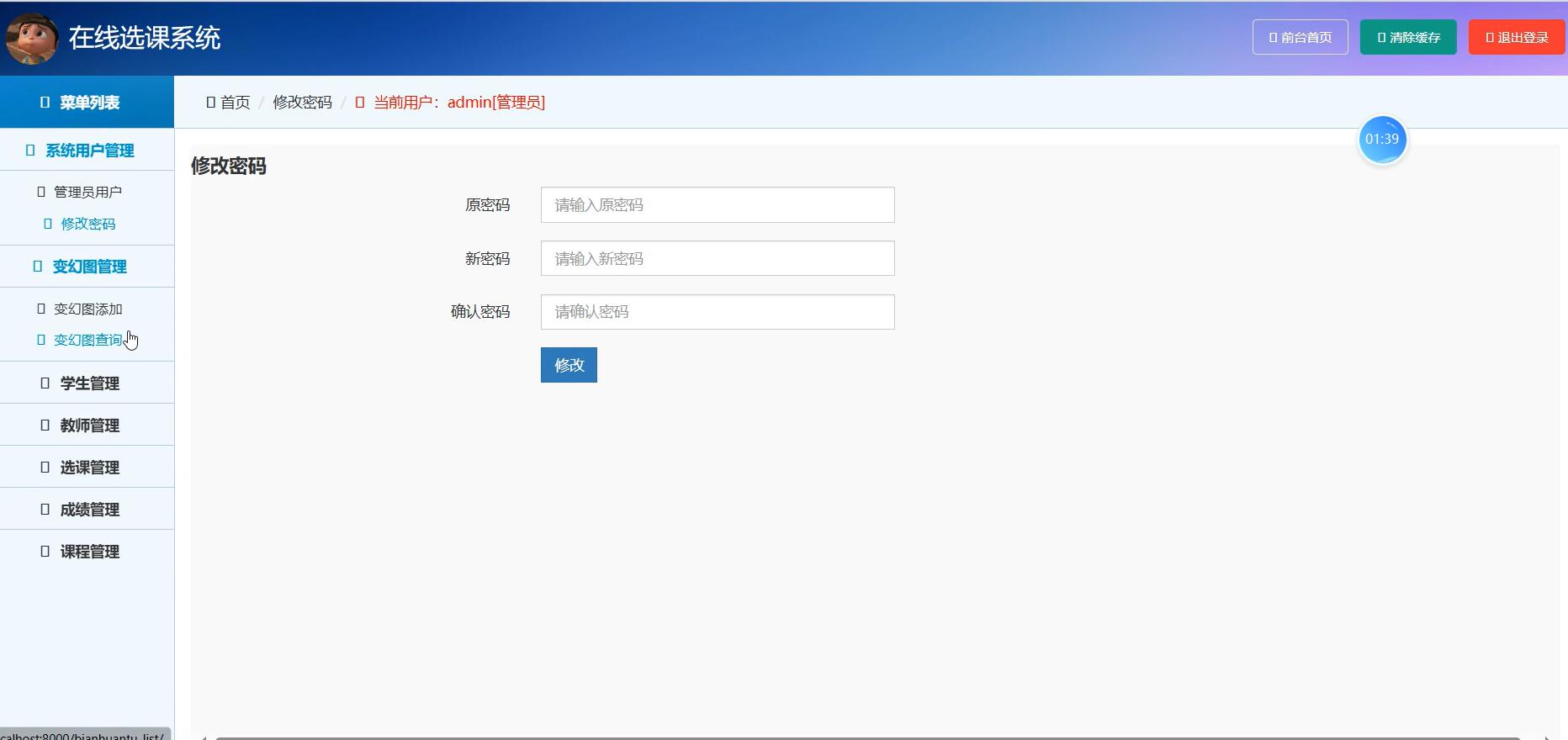Image resolution: width=1568 pixels, height=740 pixels.
Task: Collapse the 系统用户管理 menu section
Action: click(x=87, y=151)
